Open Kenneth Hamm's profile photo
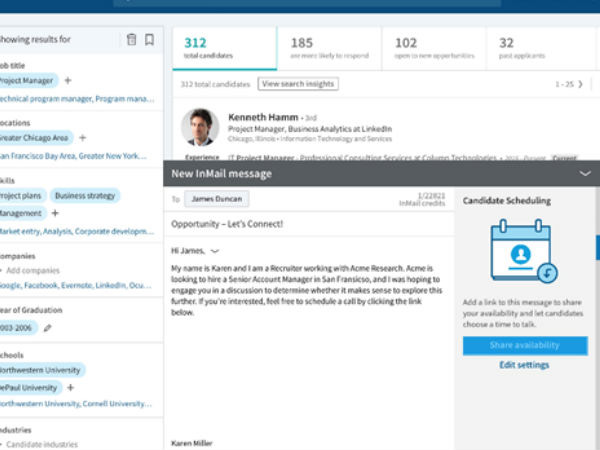The height and width of the screenshot is (450, 600). pos(200,128)
